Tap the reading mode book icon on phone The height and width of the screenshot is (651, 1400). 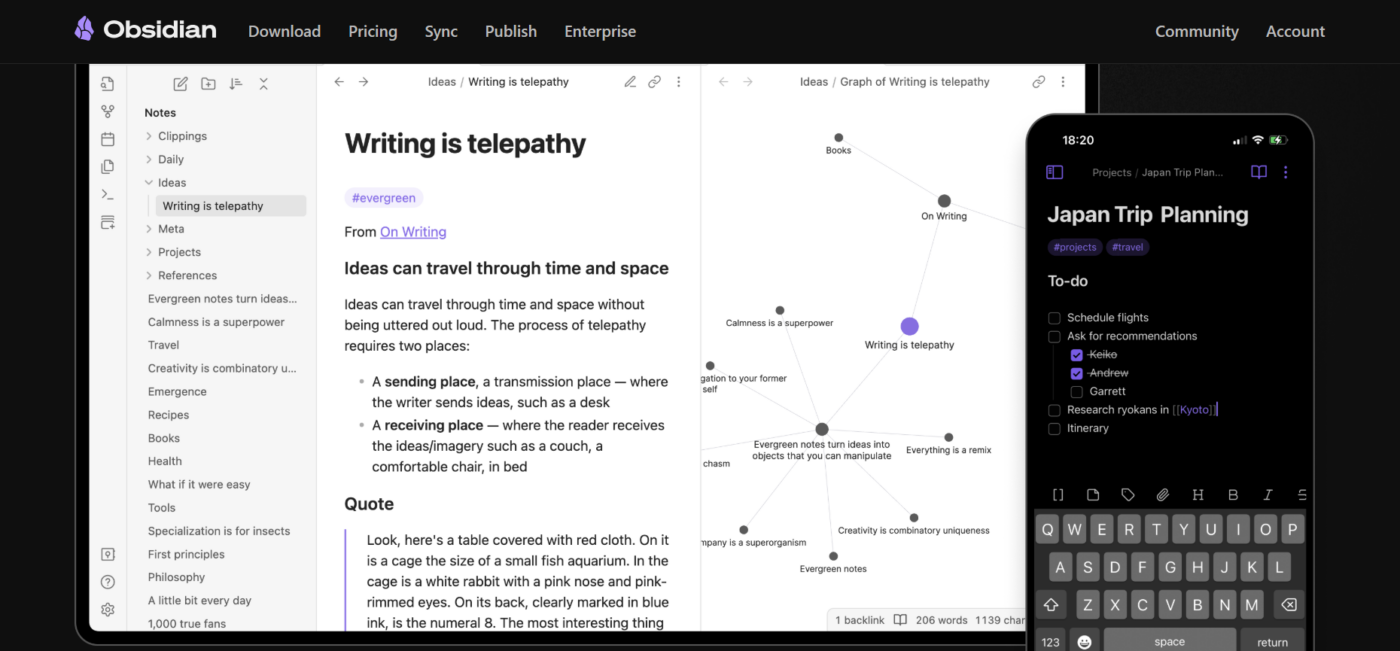click(1259, 172)
